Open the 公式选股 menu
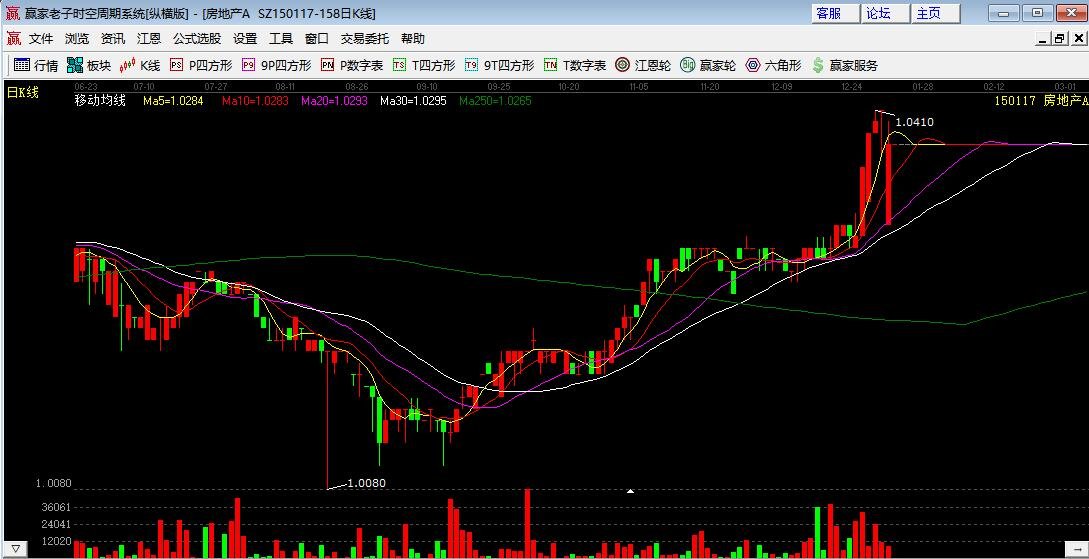Viewport: 1089px width, 559px height. click(197, 39)
